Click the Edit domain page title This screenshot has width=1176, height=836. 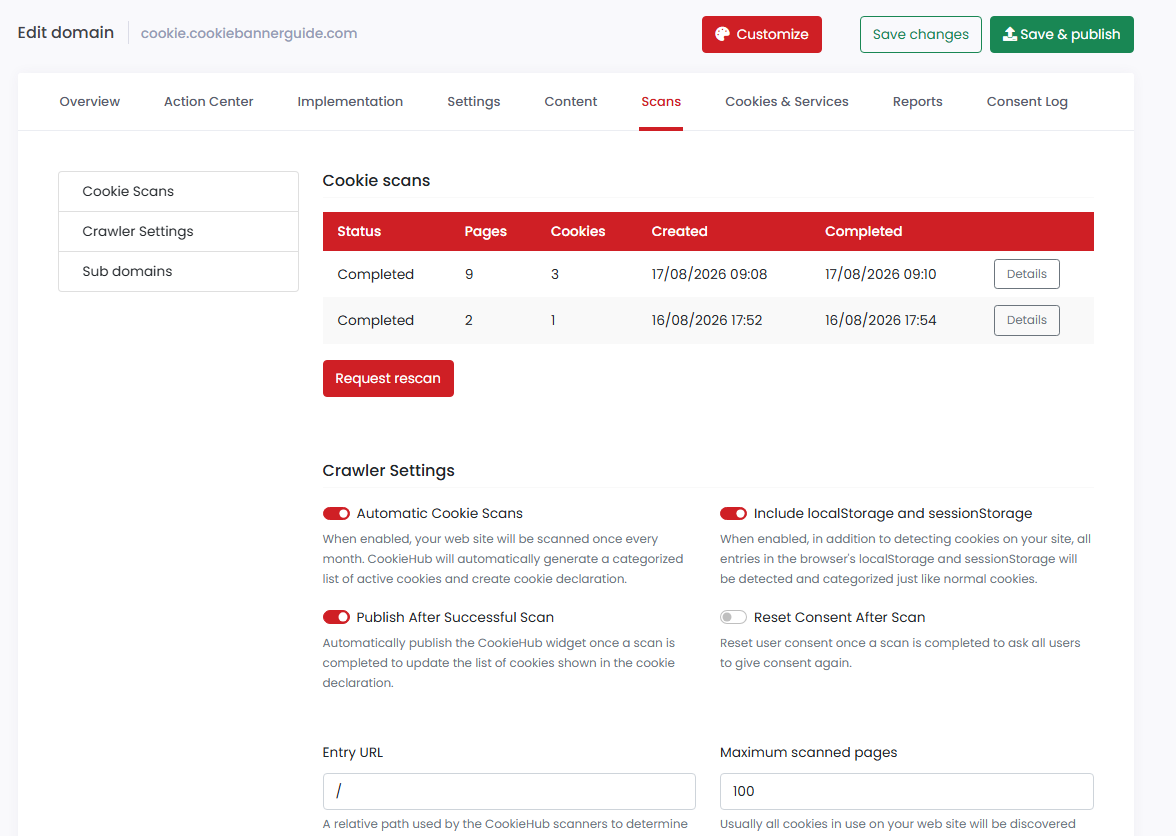click(x=66, y=32)
